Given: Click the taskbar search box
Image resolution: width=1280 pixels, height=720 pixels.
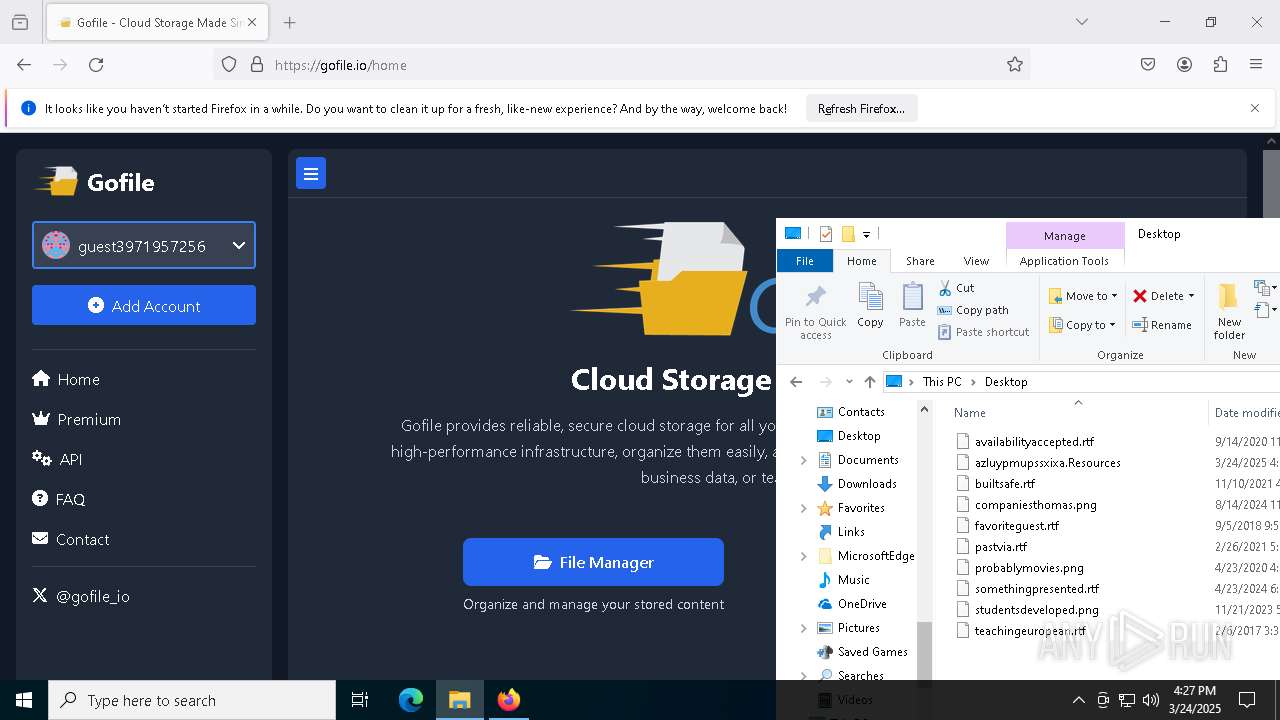Looking at the screenshot, I should (x=192, y=700).
